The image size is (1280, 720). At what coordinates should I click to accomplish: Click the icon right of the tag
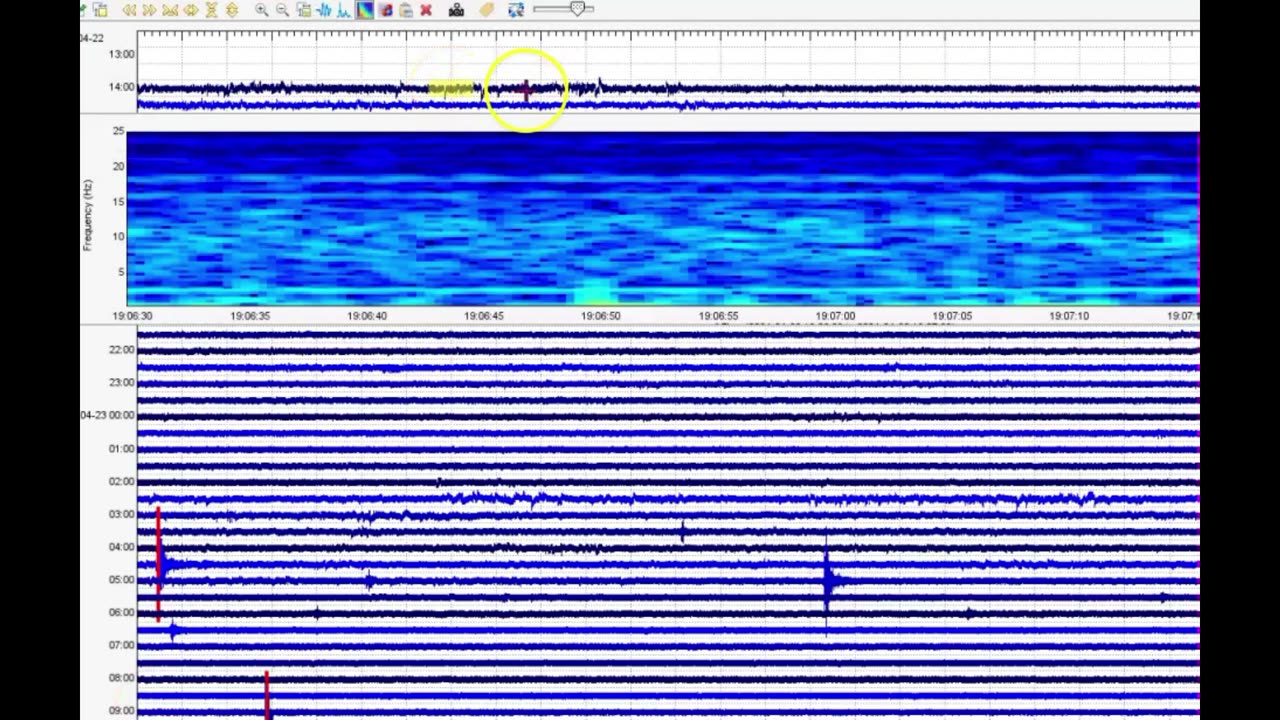pyautogui.click(x=516, y=10)
